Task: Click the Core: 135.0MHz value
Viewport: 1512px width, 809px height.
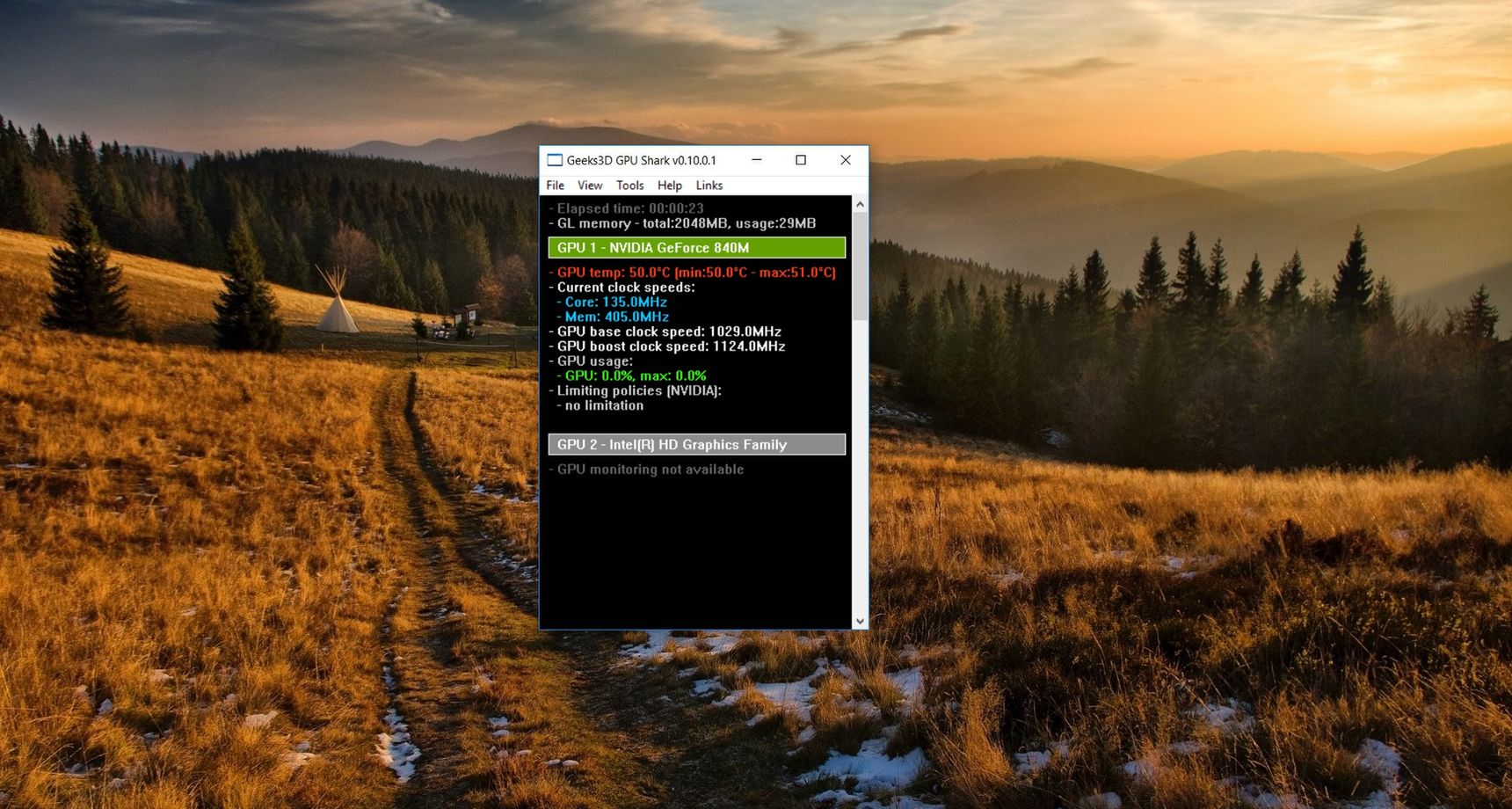Action: [612, 302]
